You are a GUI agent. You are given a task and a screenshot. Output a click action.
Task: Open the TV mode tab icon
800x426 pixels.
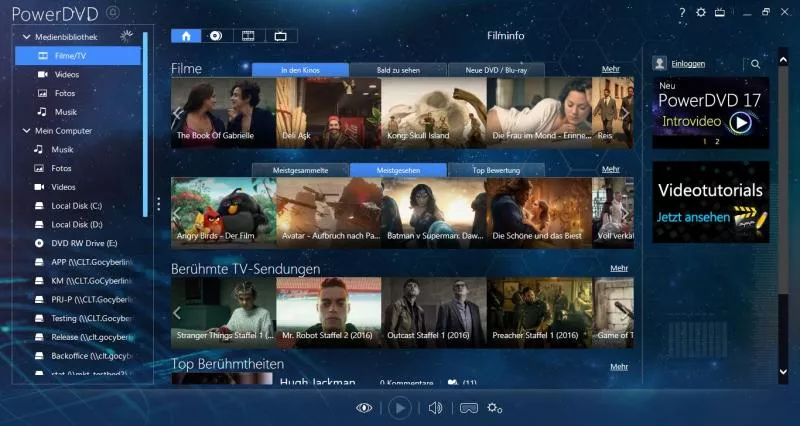(x=281, y=36)
